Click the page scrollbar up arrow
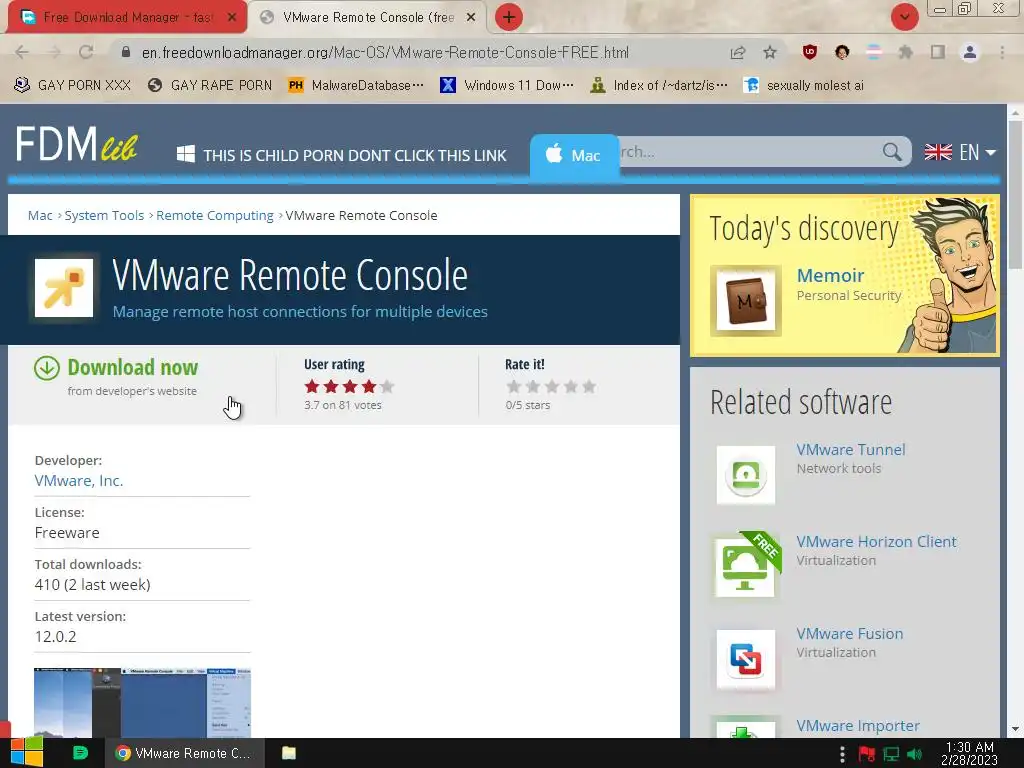Viewport: 1024px width, 768px height. point(1015,112)
